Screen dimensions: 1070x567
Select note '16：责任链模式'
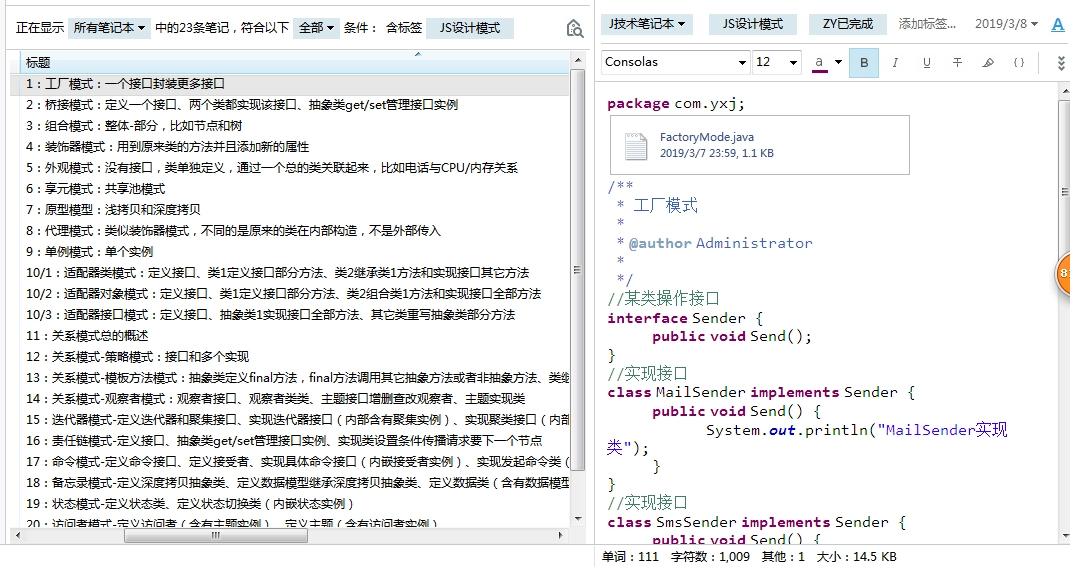289,441
